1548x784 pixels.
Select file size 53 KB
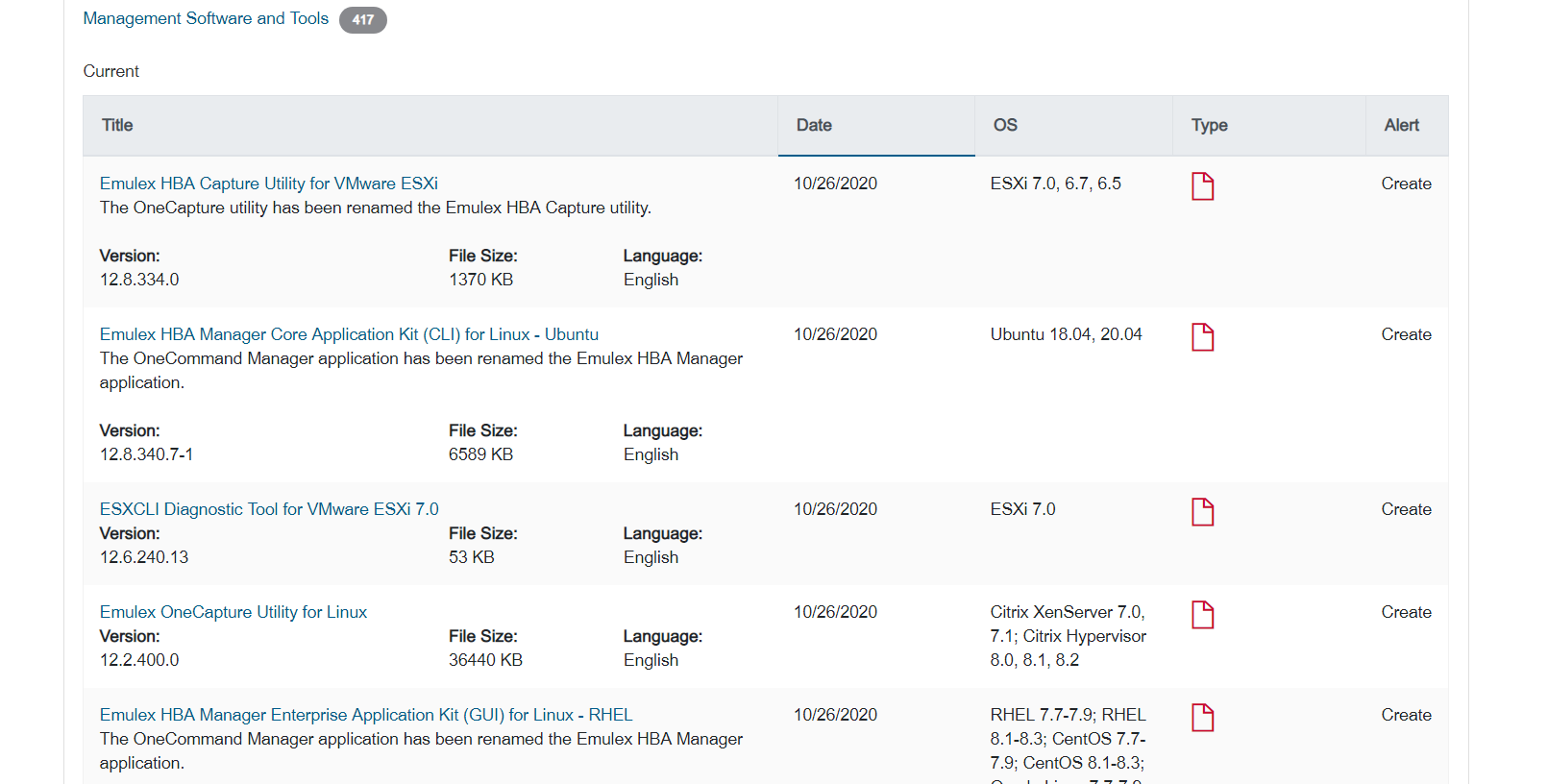471,557
